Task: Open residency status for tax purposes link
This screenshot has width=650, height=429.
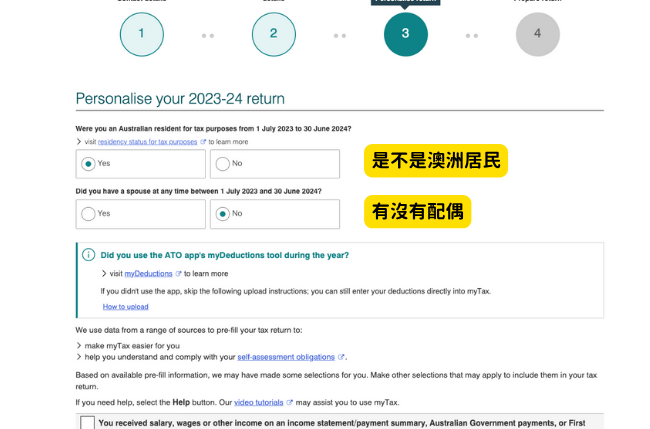Action: [147, 142]
